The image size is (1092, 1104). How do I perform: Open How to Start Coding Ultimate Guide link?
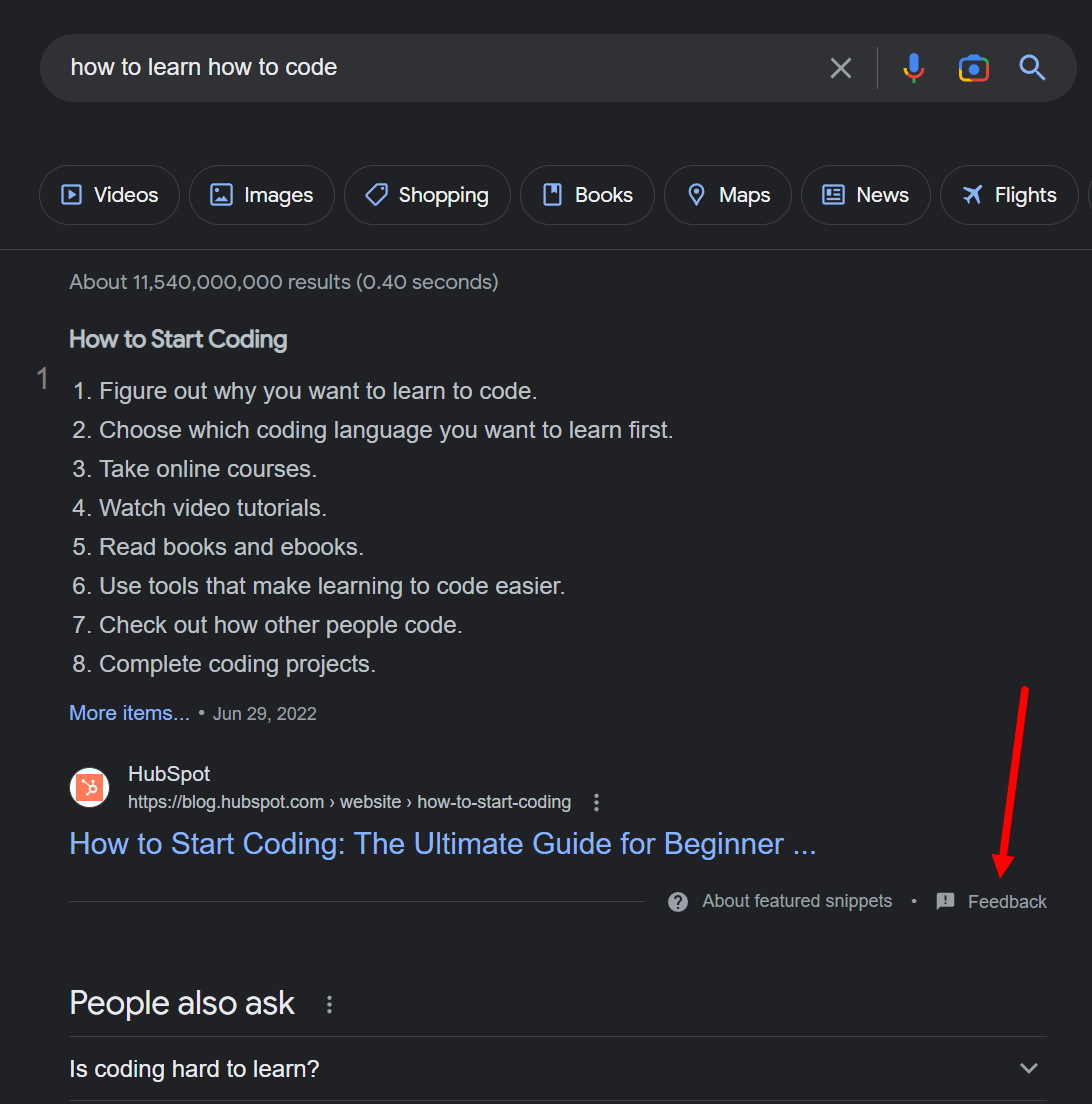tap(443, 843)
